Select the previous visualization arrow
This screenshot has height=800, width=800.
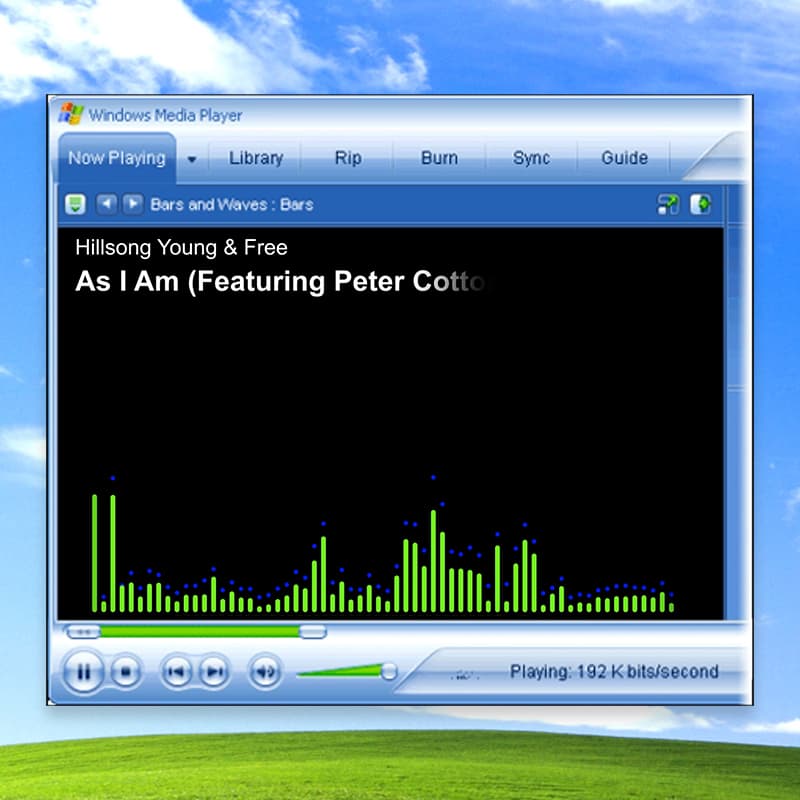coord(107,204)
